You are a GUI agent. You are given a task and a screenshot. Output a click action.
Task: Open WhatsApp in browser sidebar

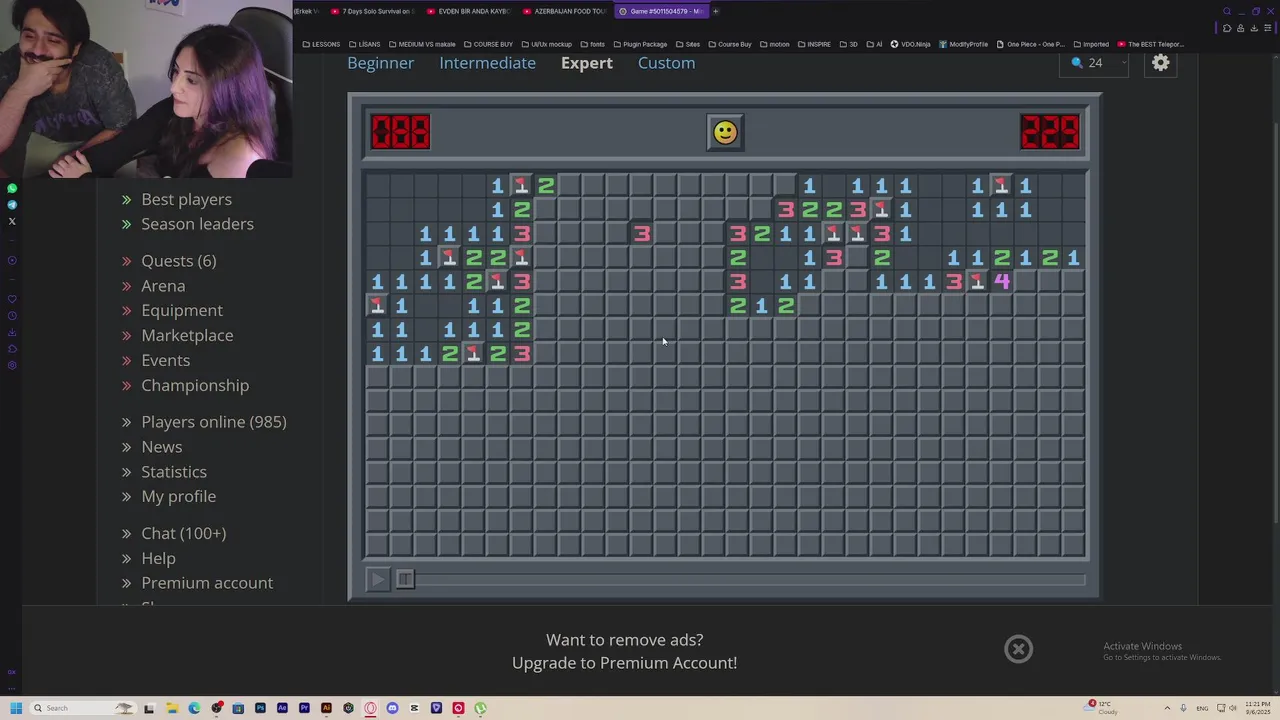pos(12,188)
